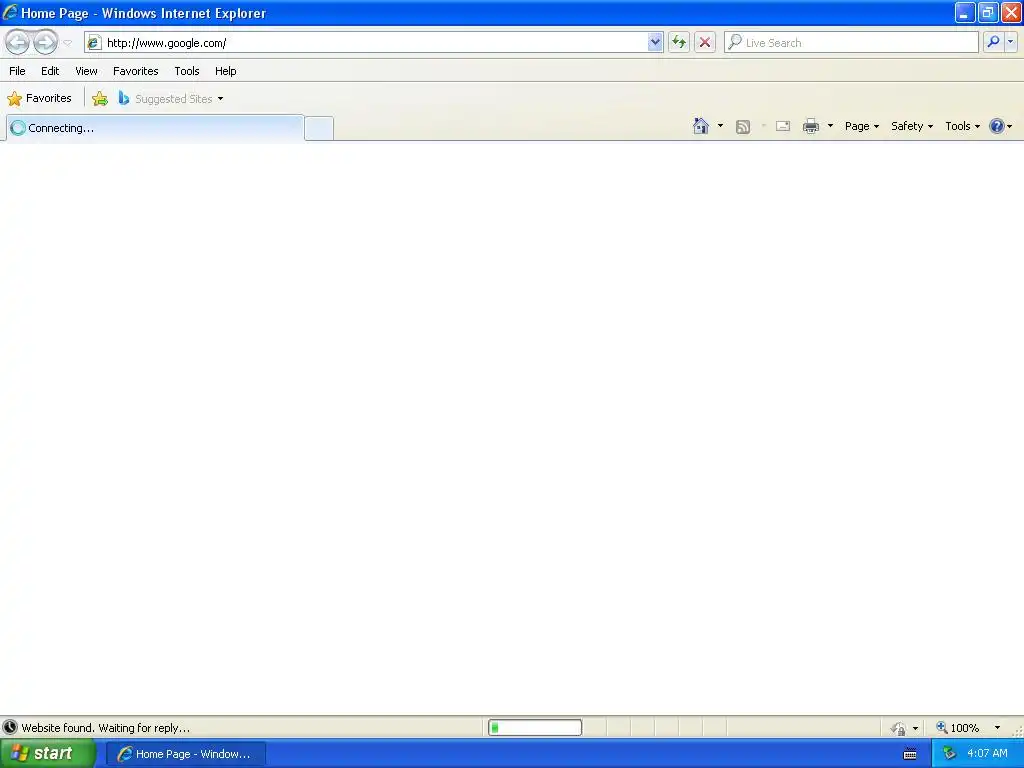
Task: Refresh the page with green arrows icon
Action: tap(679, 42)
